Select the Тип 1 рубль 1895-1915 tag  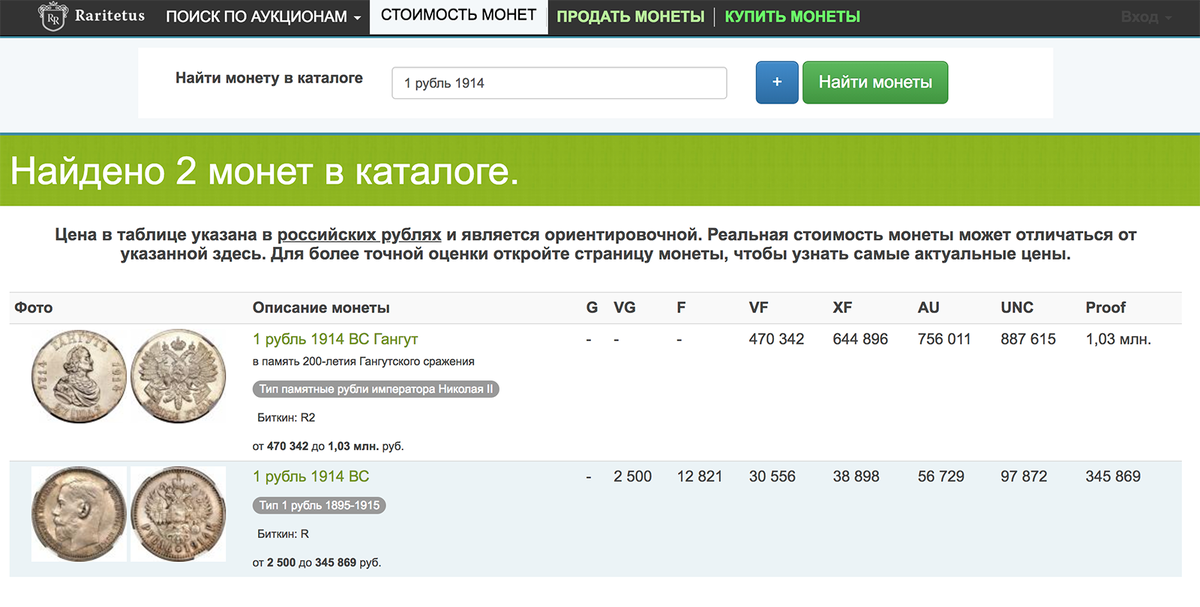319,506
